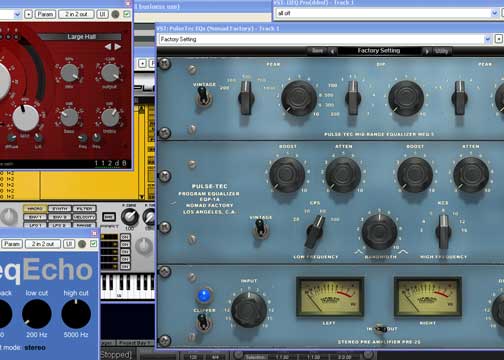Toggle the MEQ-5 Vintage switch

(x=203, y=97)
